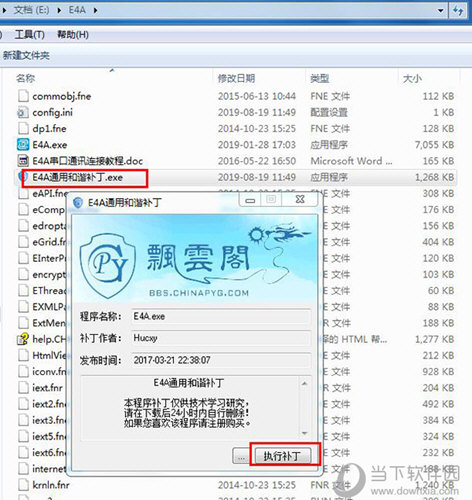Image resolution: width=472 pixels, height=500 pixels.
Task: Select the krnln.fnr file icon
Action: tap(23, 485)
